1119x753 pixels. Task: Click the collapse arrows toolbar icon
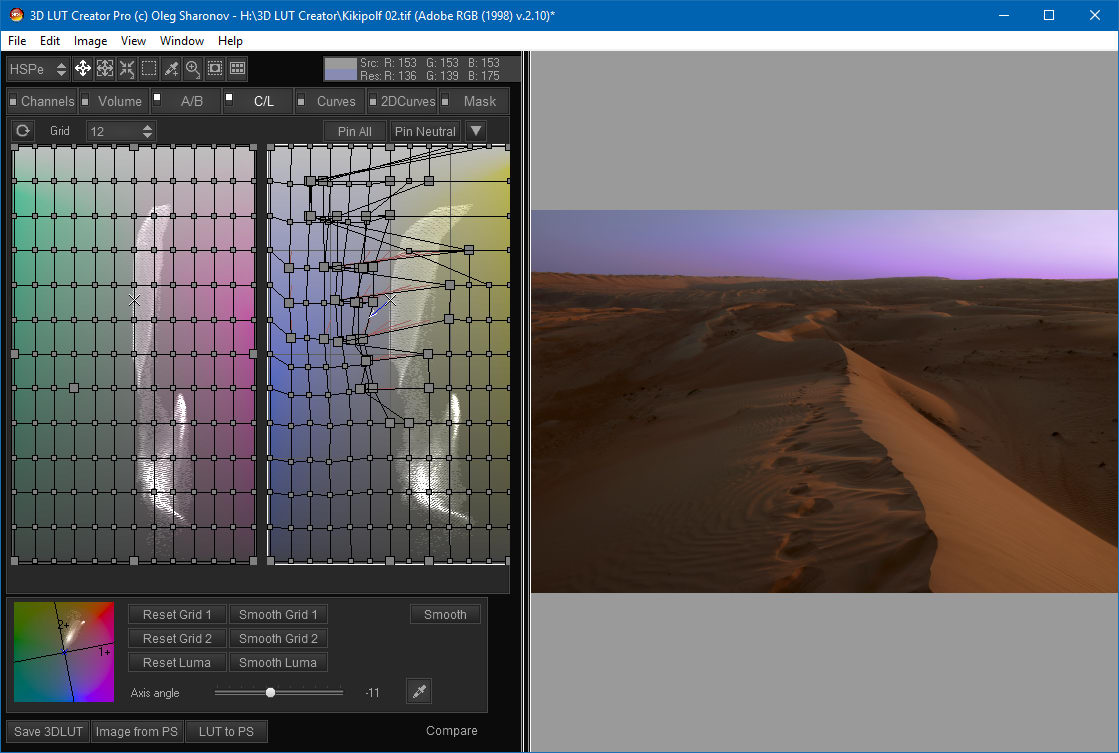[127, 69]
